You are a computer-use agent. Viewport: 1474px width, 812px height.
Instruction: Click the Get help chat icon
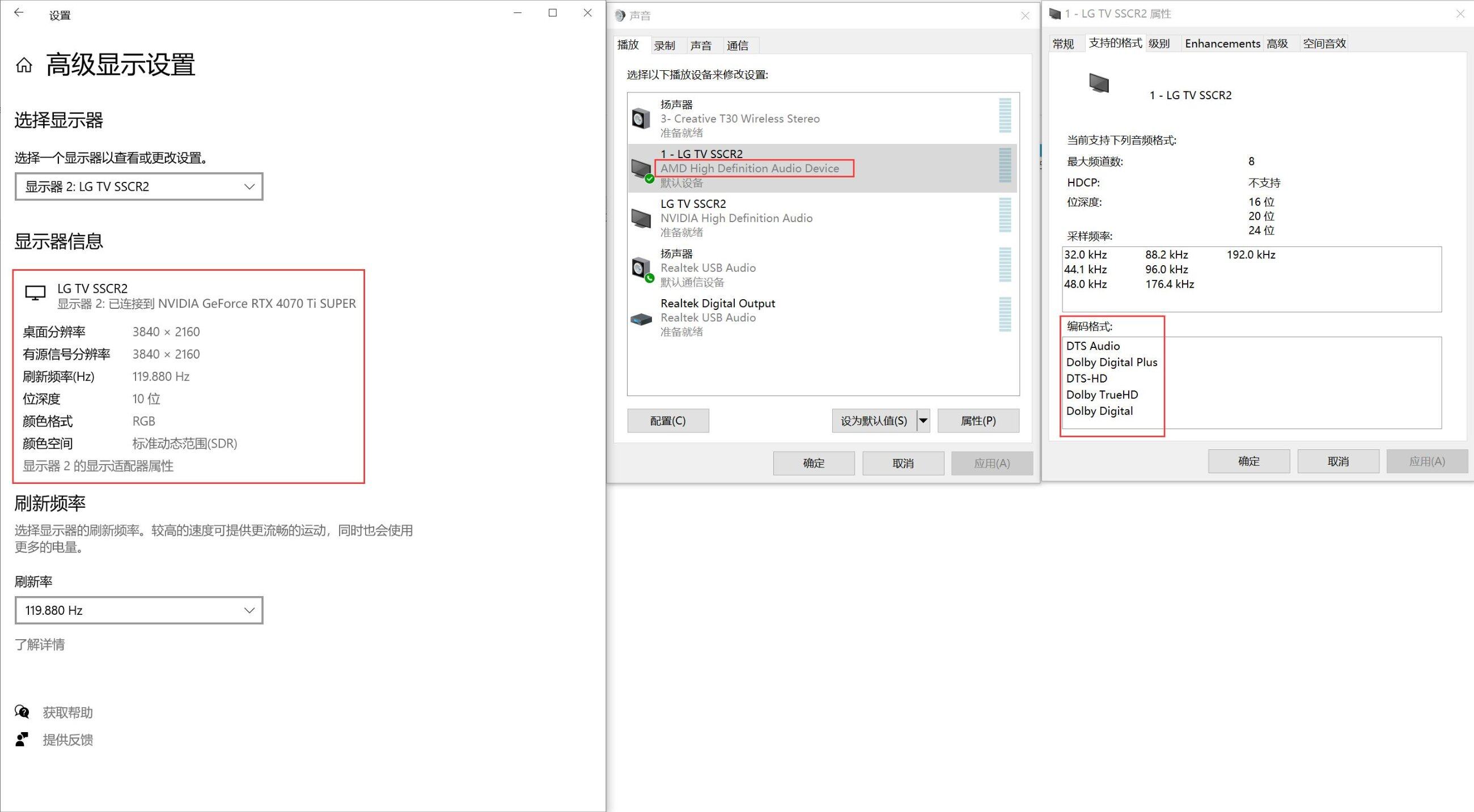pos(22,712)
